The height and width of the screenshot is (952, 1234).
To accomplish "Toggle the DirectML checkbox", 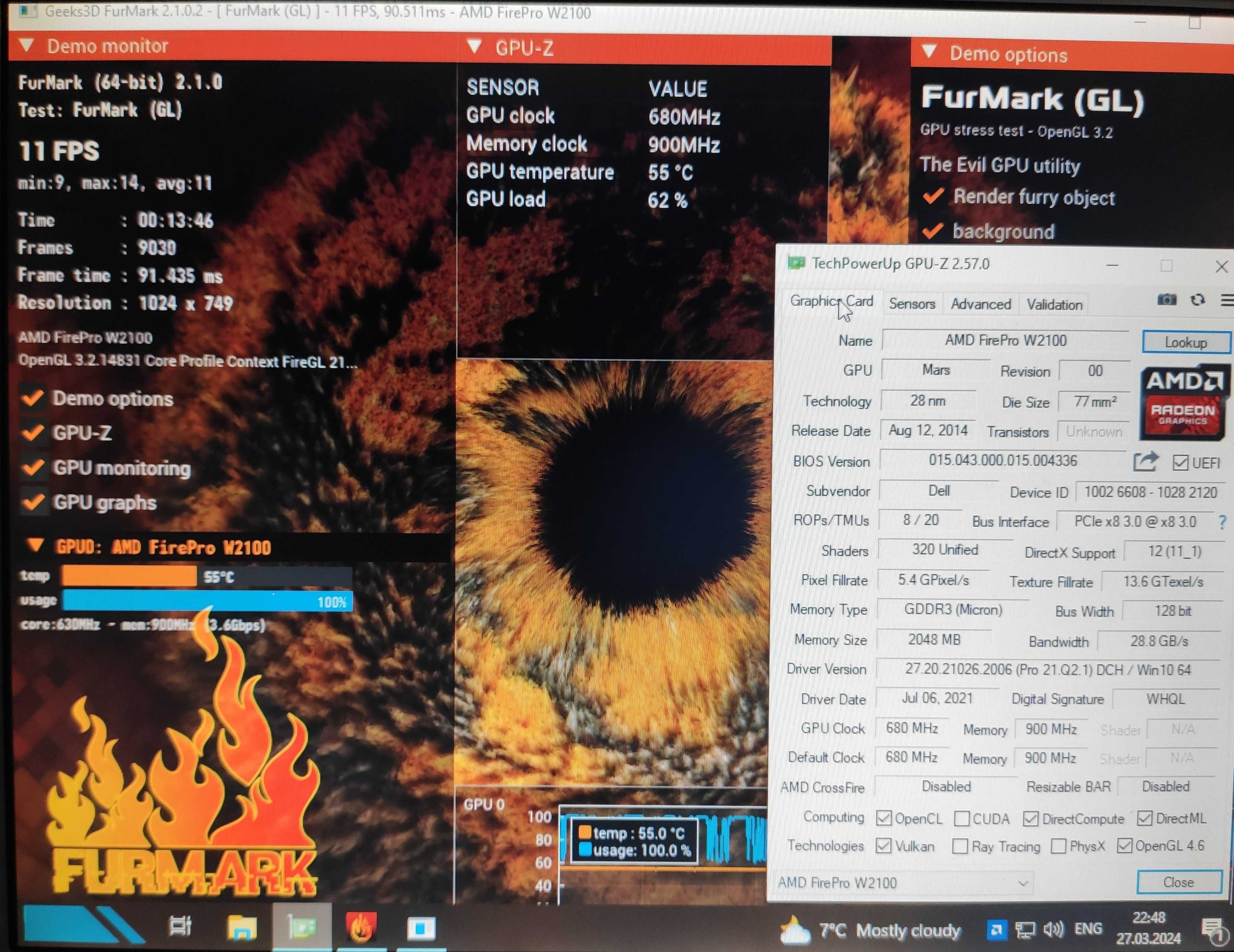I will tap(1145, 817).
